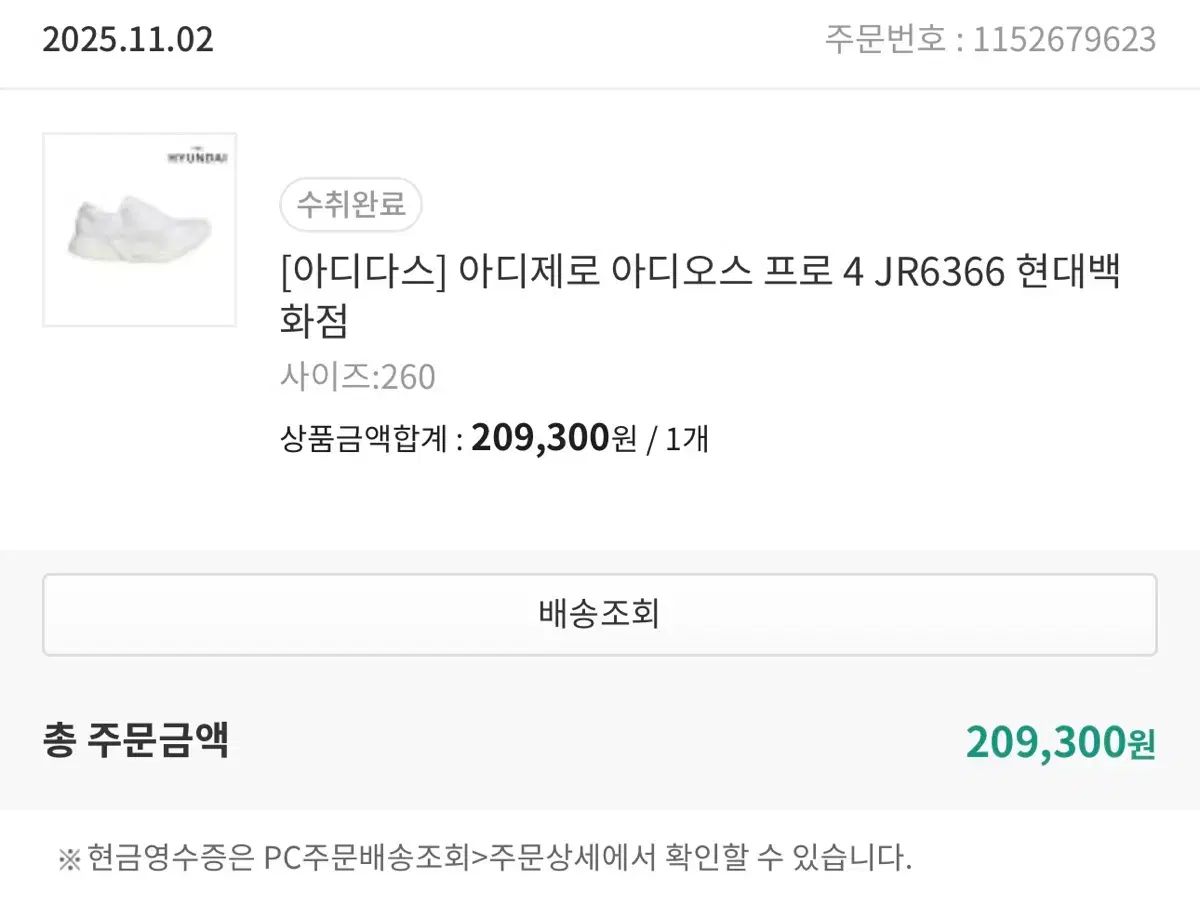Click the order number 1152679623
This screenshot has width=1200, height=918.
[x=1064, y=40]
